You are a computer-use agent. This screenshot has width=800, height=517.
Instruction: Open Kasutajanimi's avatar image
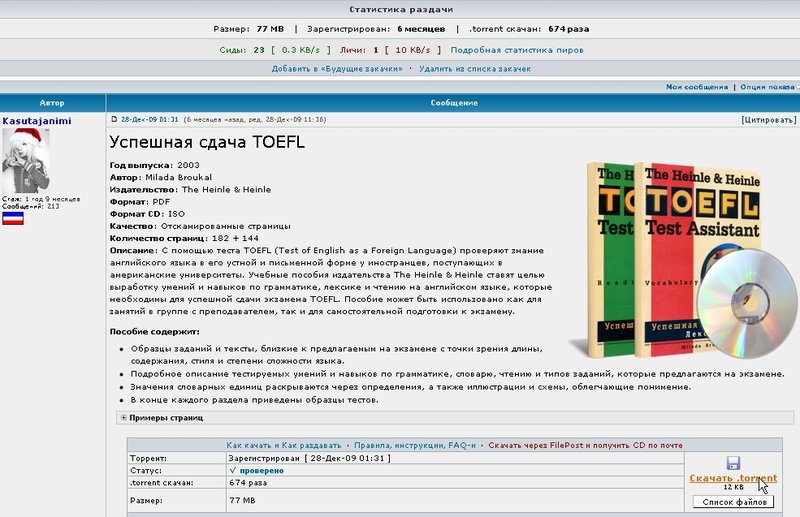[27, 160]
